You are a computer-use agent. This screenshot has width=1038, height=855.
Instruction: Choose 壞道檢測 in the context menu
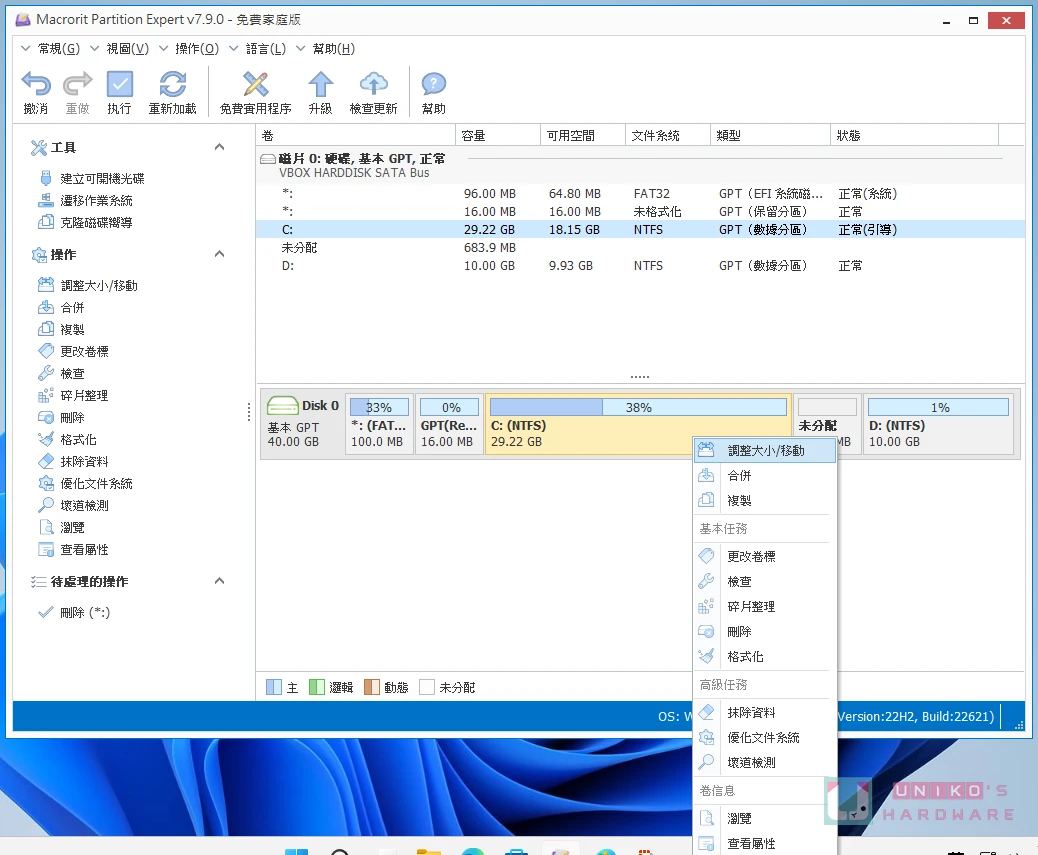765,763
